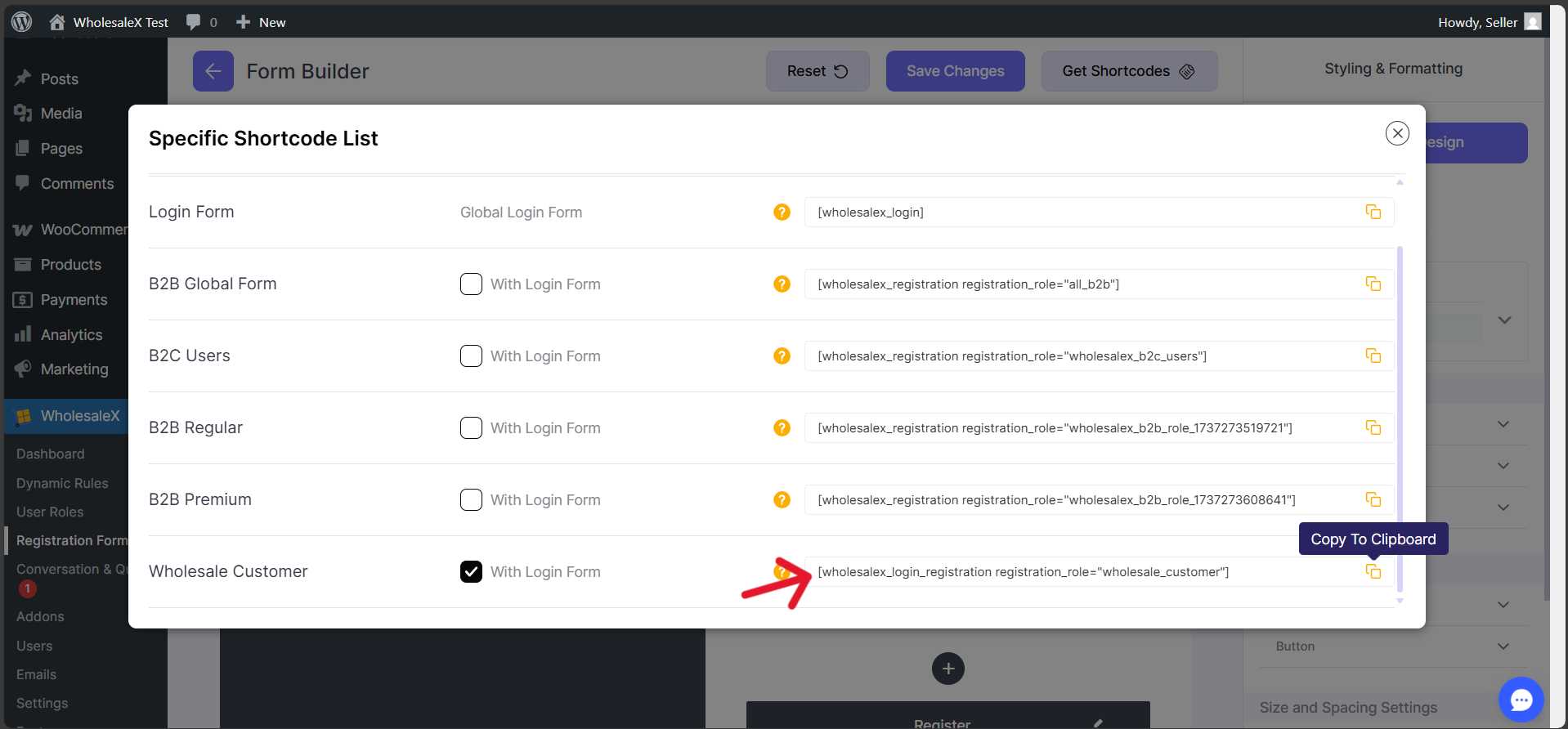Copy the B2C Users shortcode
Screen dimensions: 1568x729
pos(1373,356)
